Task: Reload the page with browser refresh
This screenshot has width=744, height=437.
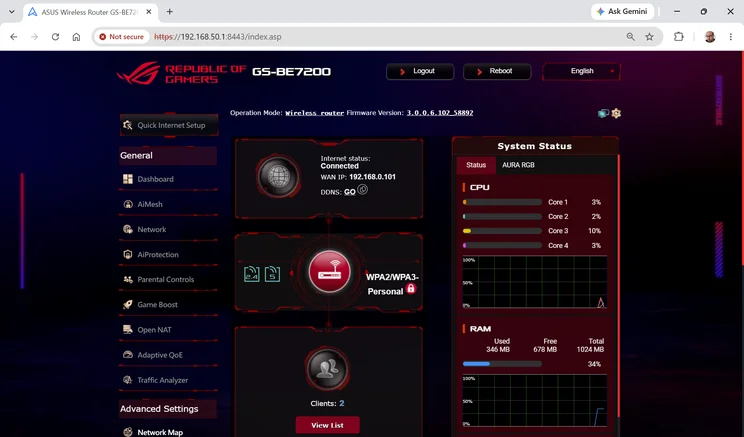Action: (56, 37)
